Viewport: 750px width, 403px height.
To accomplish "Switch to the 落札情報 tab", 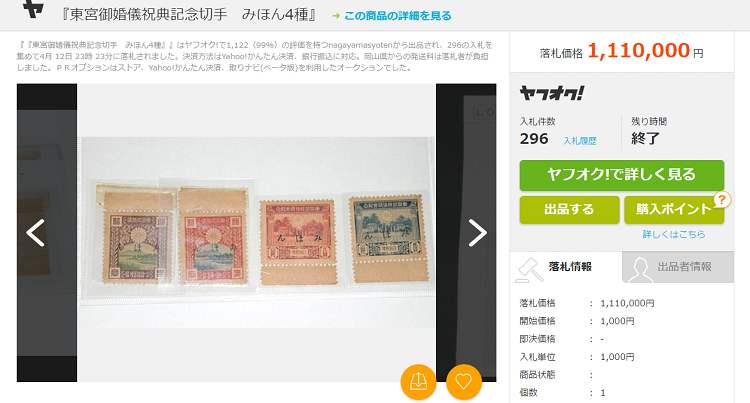I will tap(566, 267).
